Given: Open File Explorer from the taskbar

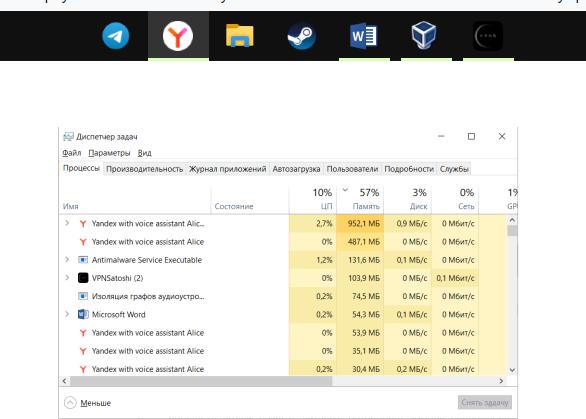Looking at the screenshot, I should 240,36.
